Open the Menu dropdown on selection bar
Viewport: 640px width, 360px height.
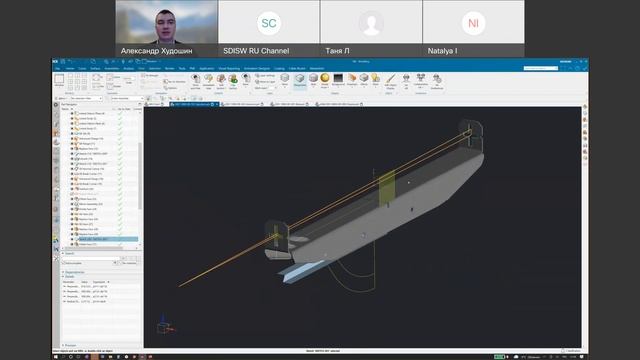click(x=62, y=98)
